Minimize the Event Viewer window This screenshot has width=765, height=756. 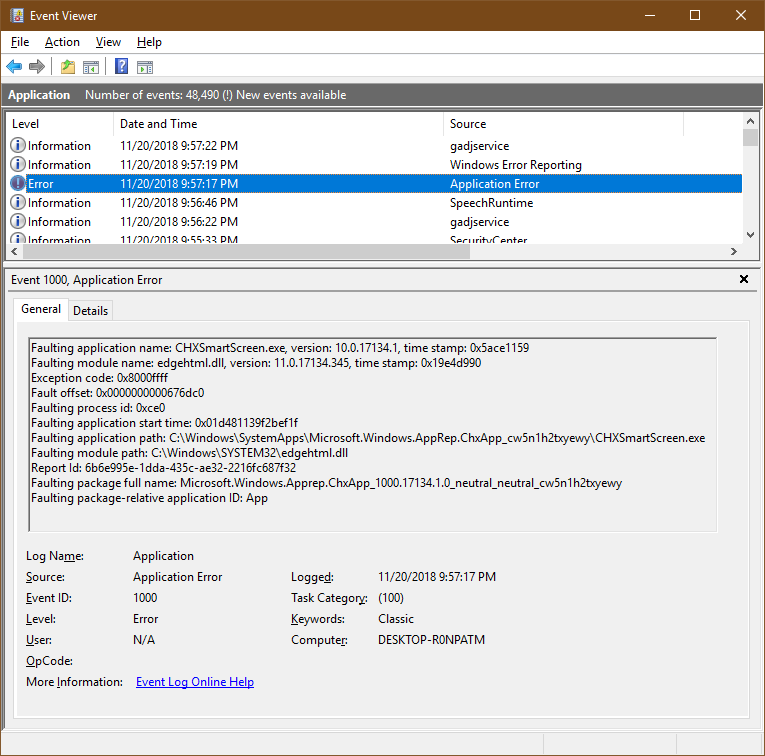649,15
